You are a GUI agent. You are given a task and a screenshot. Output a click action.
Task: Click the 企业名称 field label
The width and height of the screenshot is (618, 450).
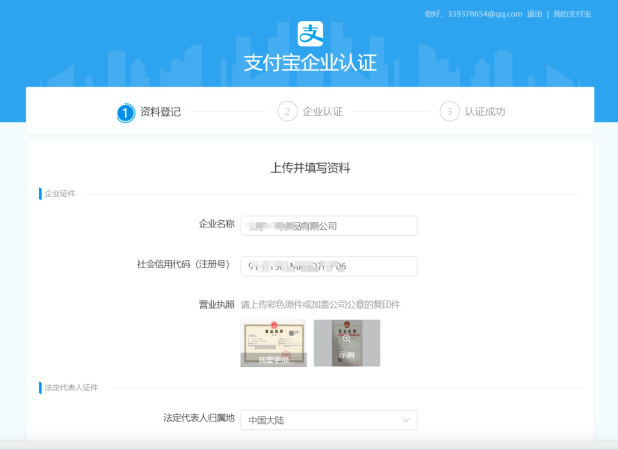click(217, 224)
